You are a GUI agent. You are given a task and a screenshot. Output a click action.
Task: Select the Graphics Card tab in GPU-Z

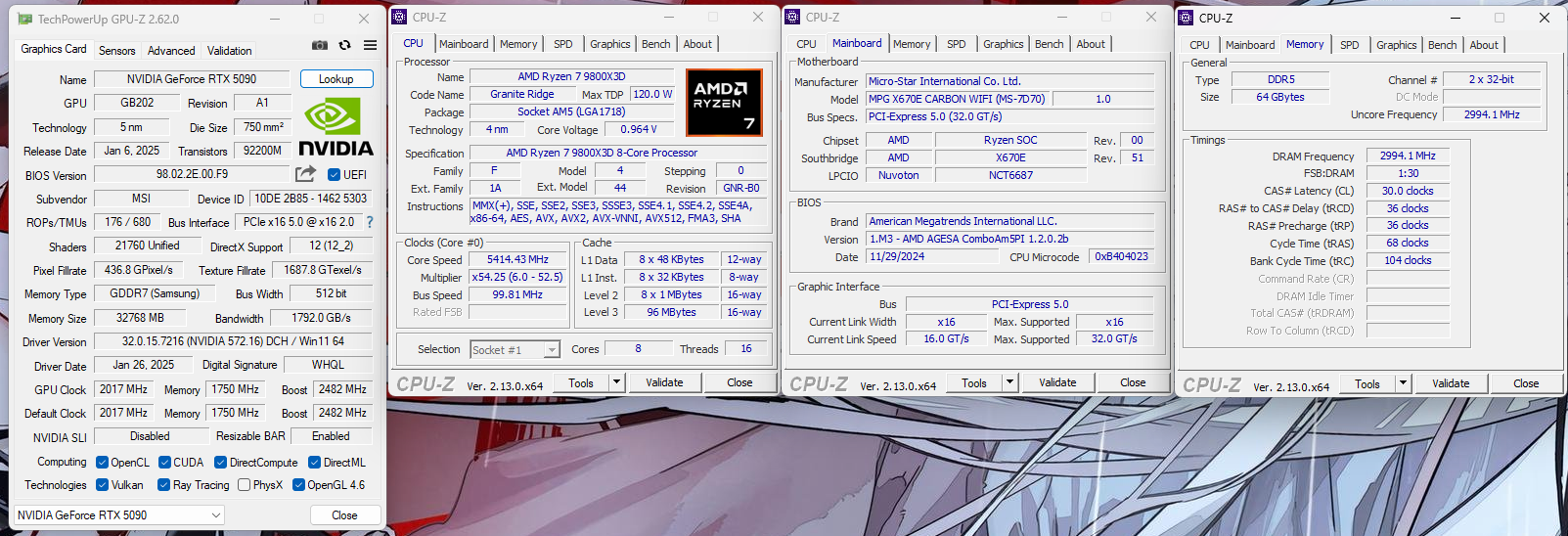coord(54,49)
